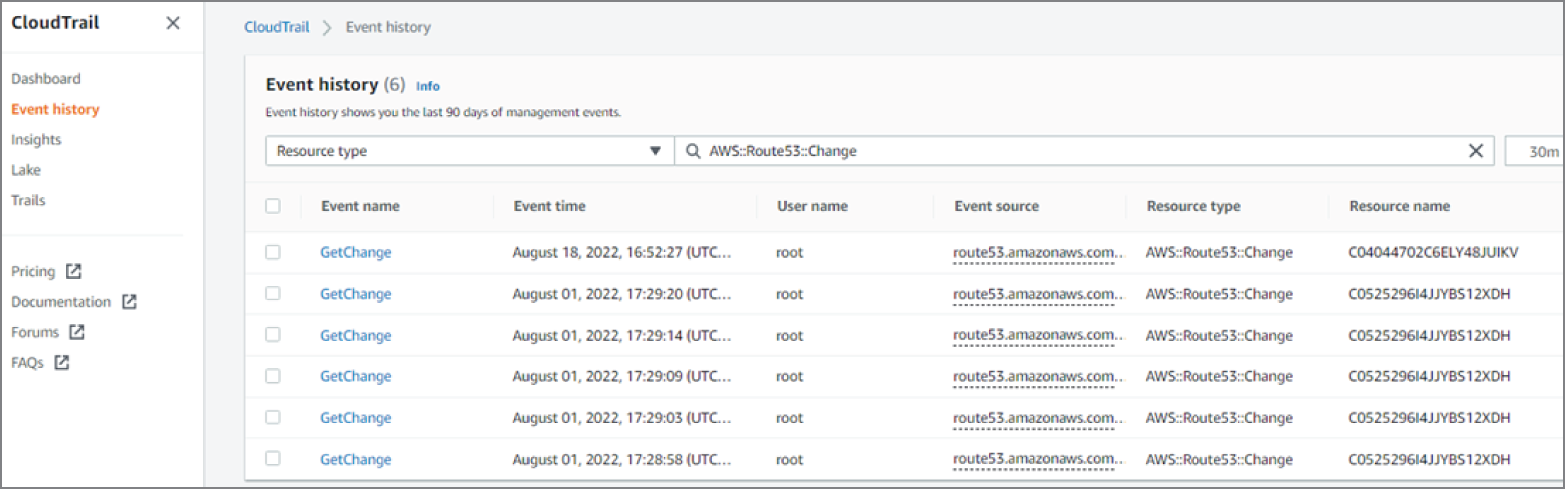Click resource name in 17:29:14 row
The width and height of the screenshot is (1565, 489).
pyautogui.click(x=1429, y=335)
